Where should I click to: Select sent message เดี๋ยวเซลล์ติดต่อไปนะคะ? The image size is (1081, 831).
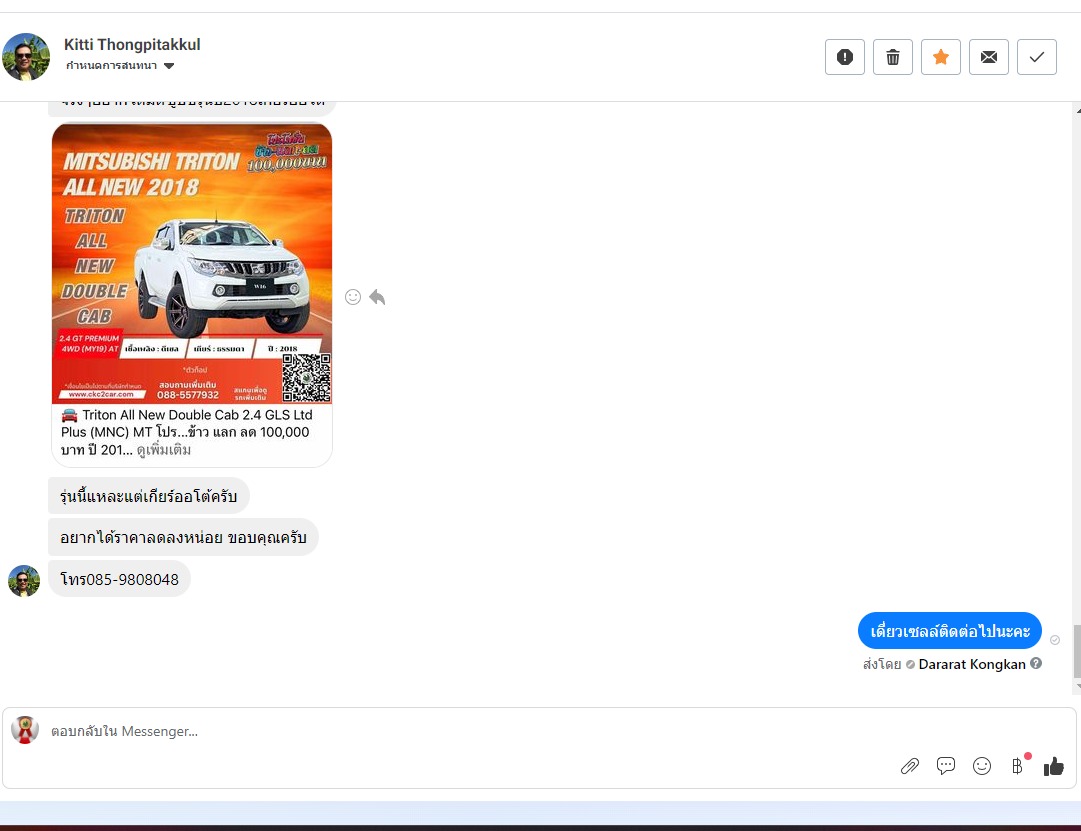pyautogui.click(x=949, y=630)
